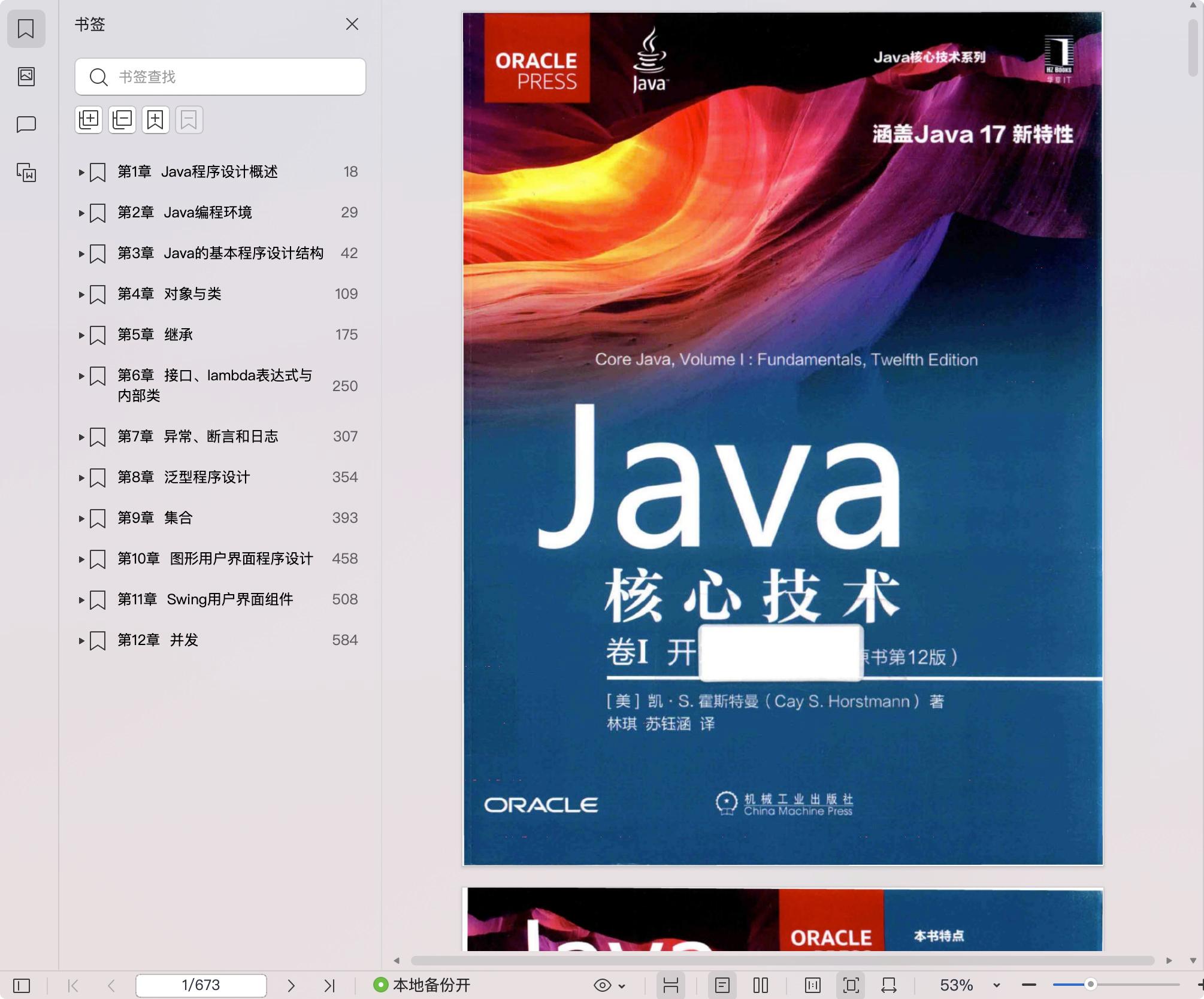Image resolution: width=1204 pixels, height=999 pixels.
Task: Add a new bookmark
Action: pos(156,120)
